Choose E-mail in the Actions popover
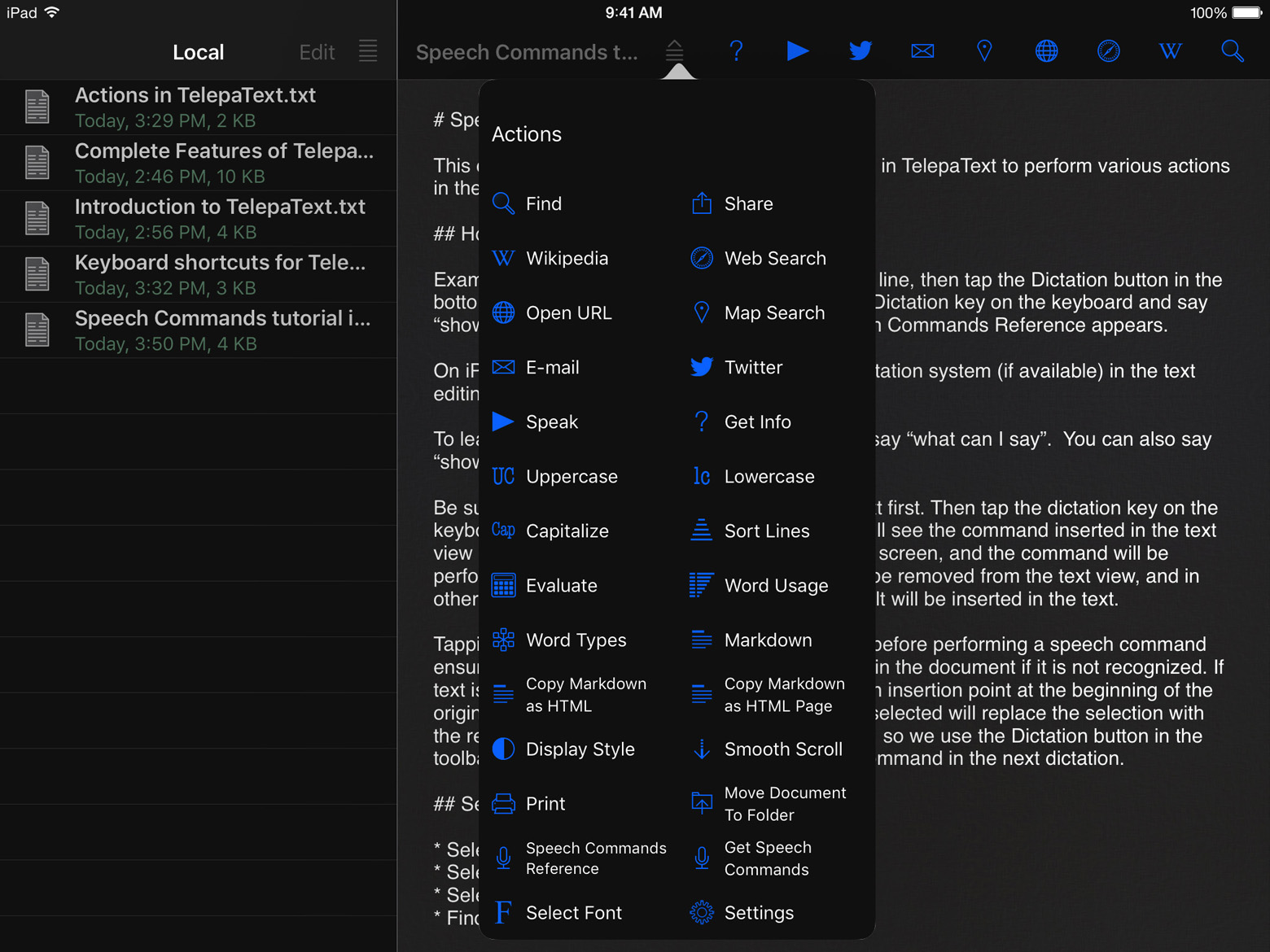This screenshot has width=1270, height=952. (x=536, y=367)
